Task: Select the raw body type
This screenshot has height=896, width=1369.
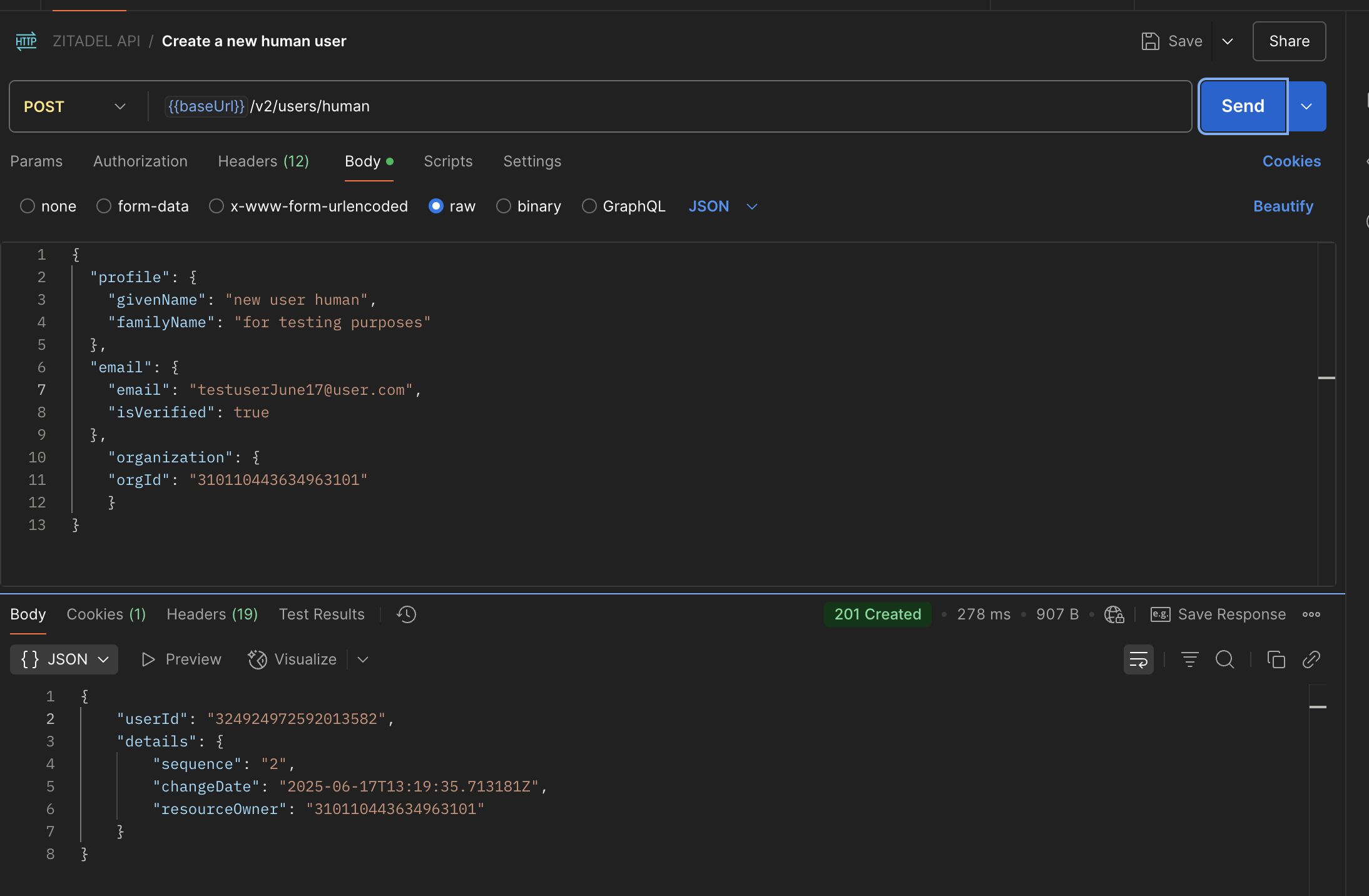Action: 436,206
